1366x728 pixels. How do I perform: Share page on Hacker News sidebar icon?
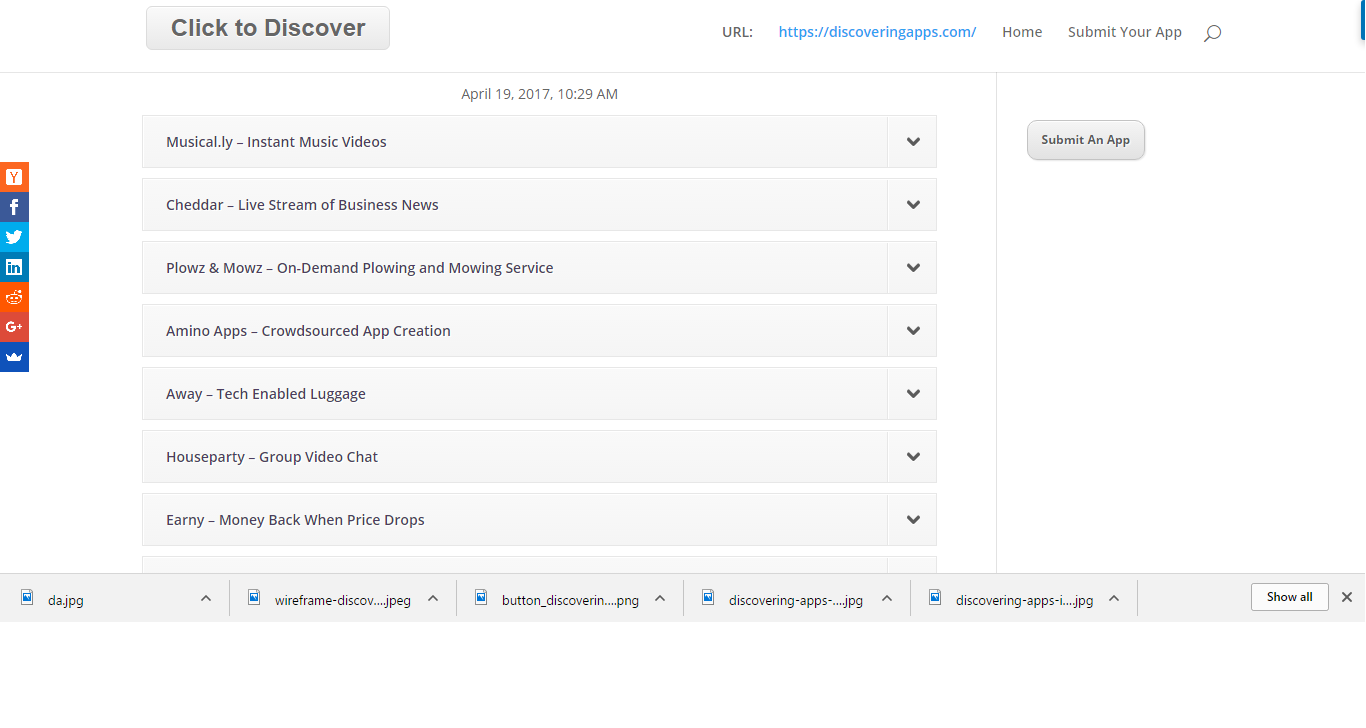coord(14,177)
